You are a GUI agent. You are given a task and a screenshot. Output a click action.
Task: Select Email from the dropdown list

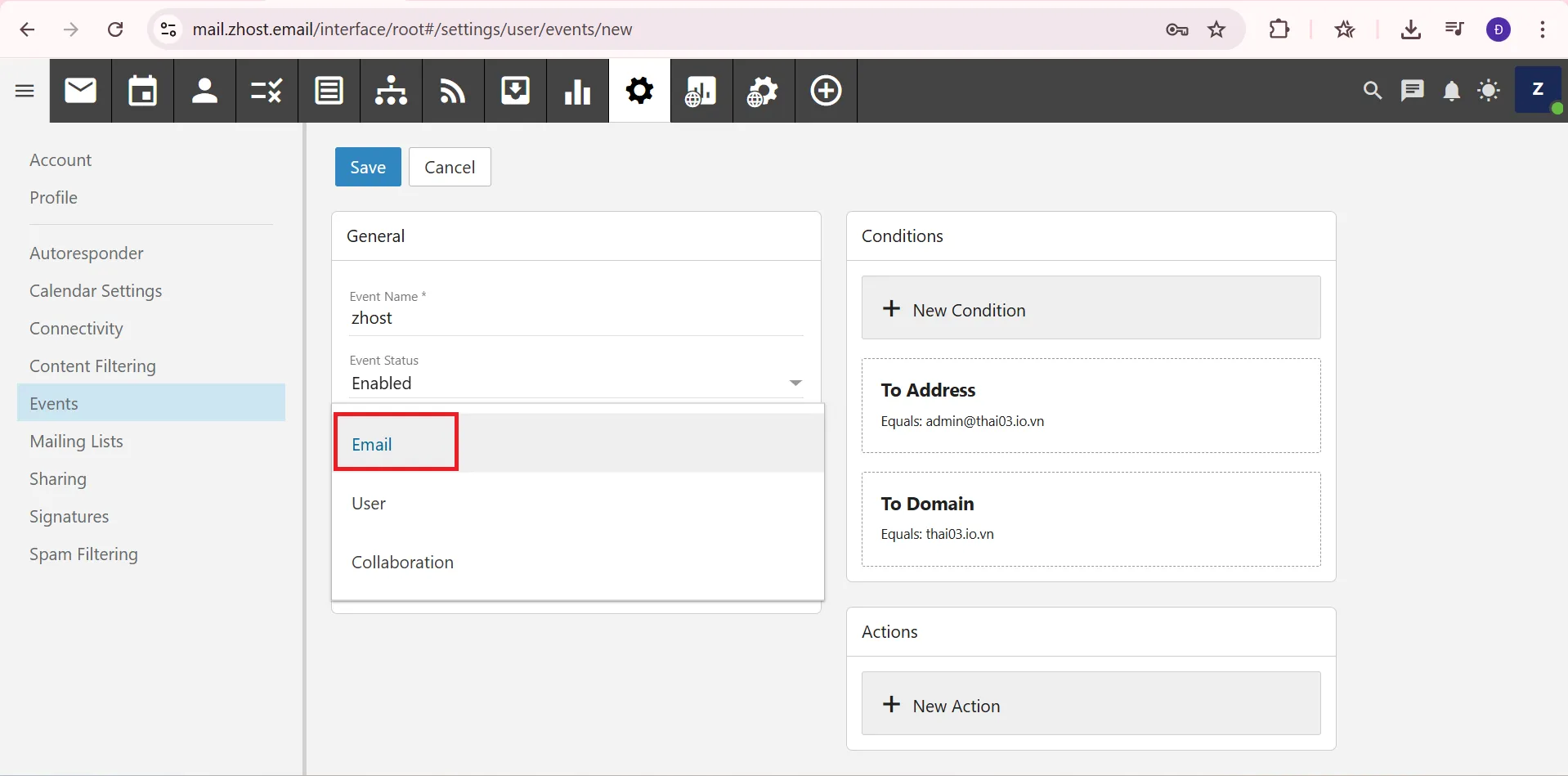pyautogui.click(x=372, y=444)
